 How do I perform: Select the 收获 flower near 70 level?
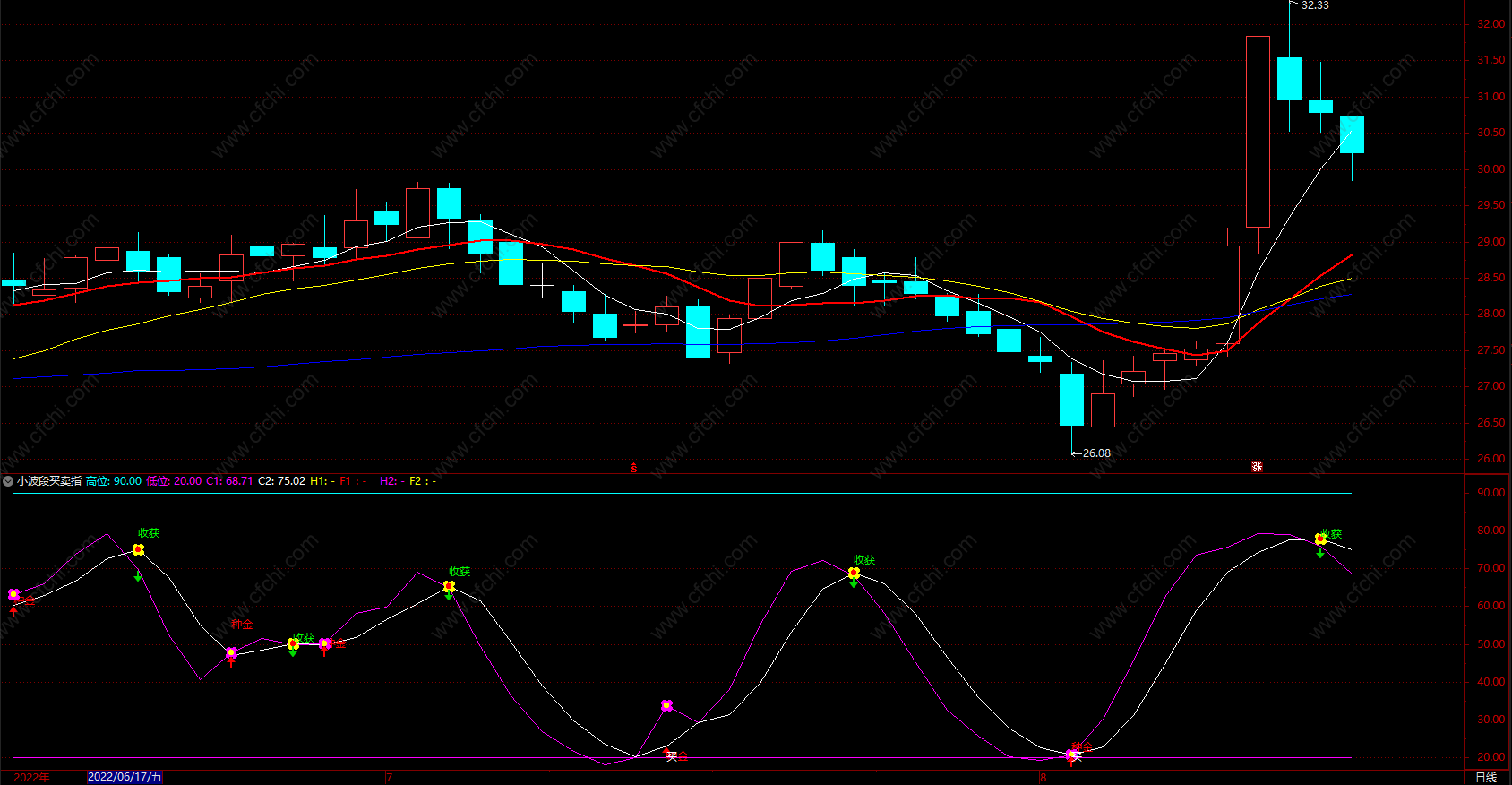[854, 573]
